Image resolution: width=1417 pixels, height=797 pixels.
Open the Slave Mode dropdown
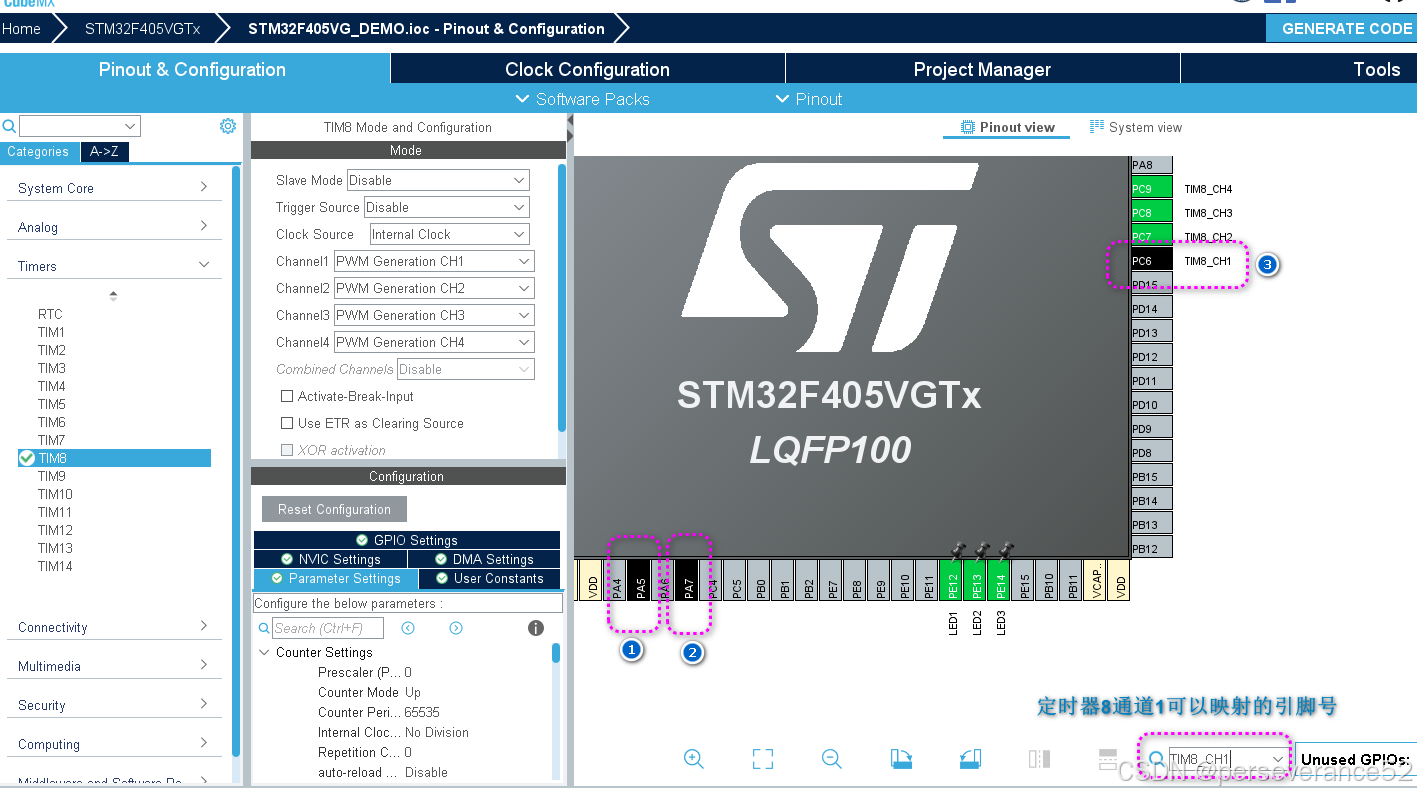click(x=438, y=180)
